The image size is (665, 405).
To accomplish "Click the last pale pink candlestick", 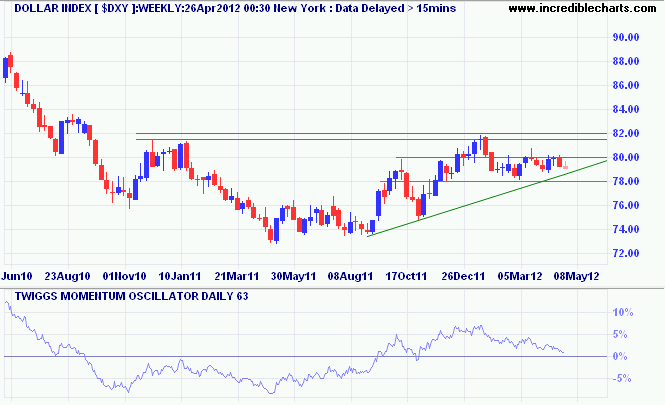I will click(x=565, y=166).
